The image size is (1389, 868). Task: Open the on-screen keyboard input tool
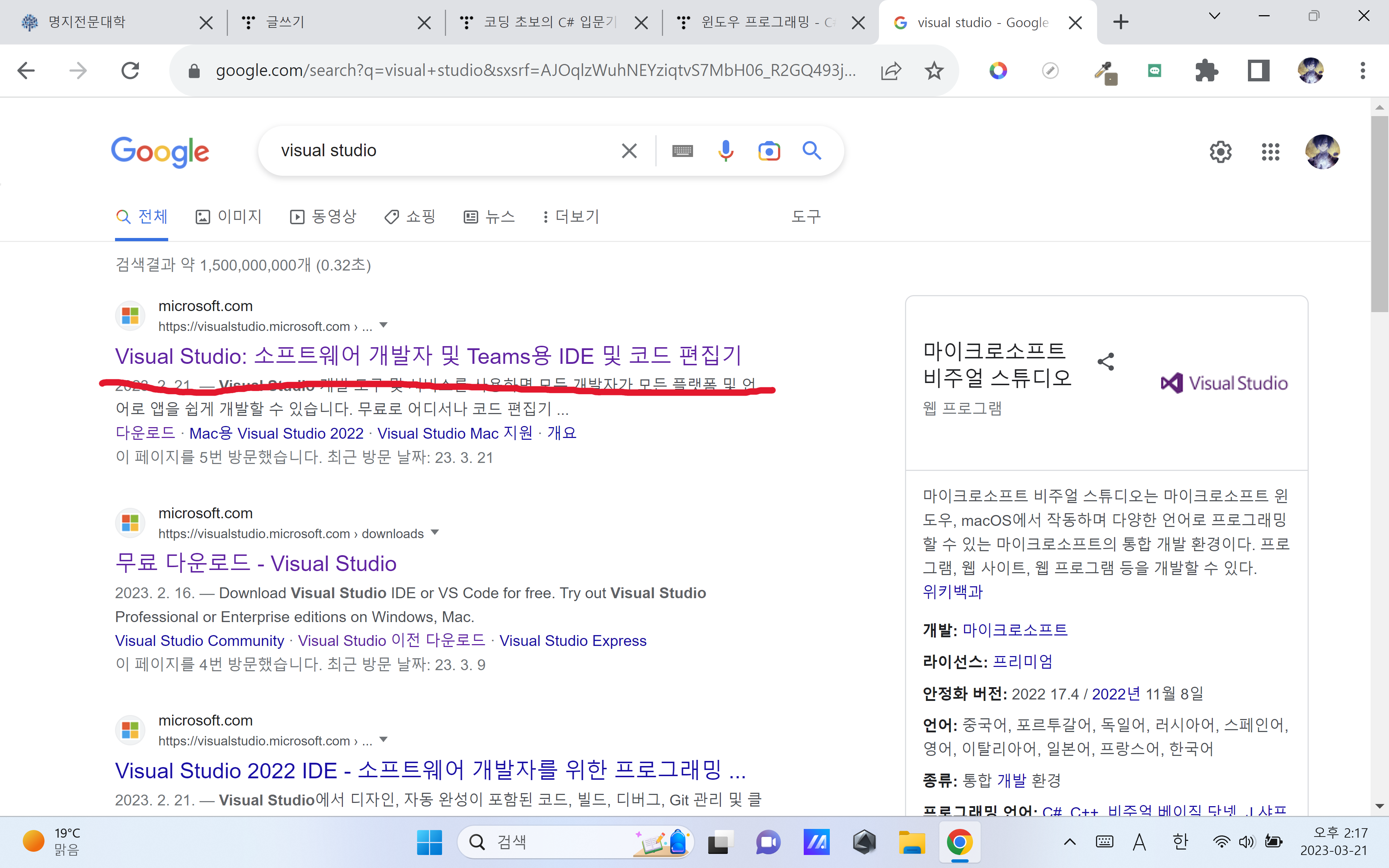point(683,151)
